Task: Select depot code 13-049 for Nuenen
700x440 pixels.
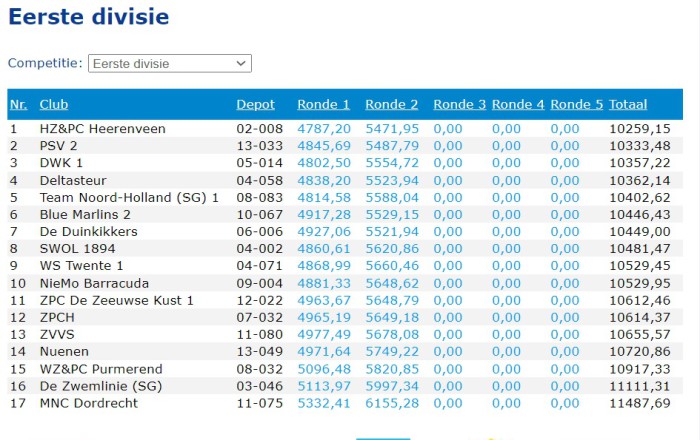Action: [x=259, y=351]
